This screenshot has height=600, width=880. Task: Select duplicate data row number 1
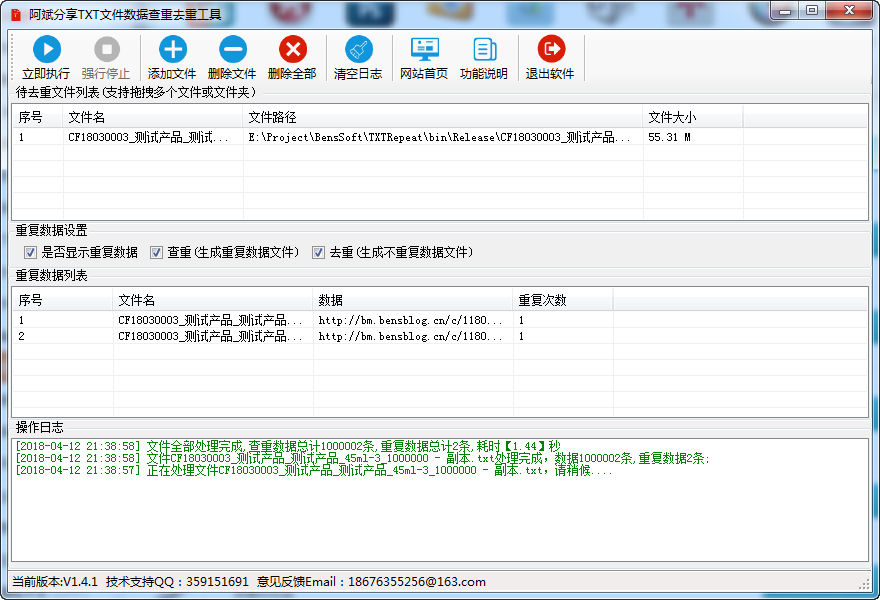point(440,320)
